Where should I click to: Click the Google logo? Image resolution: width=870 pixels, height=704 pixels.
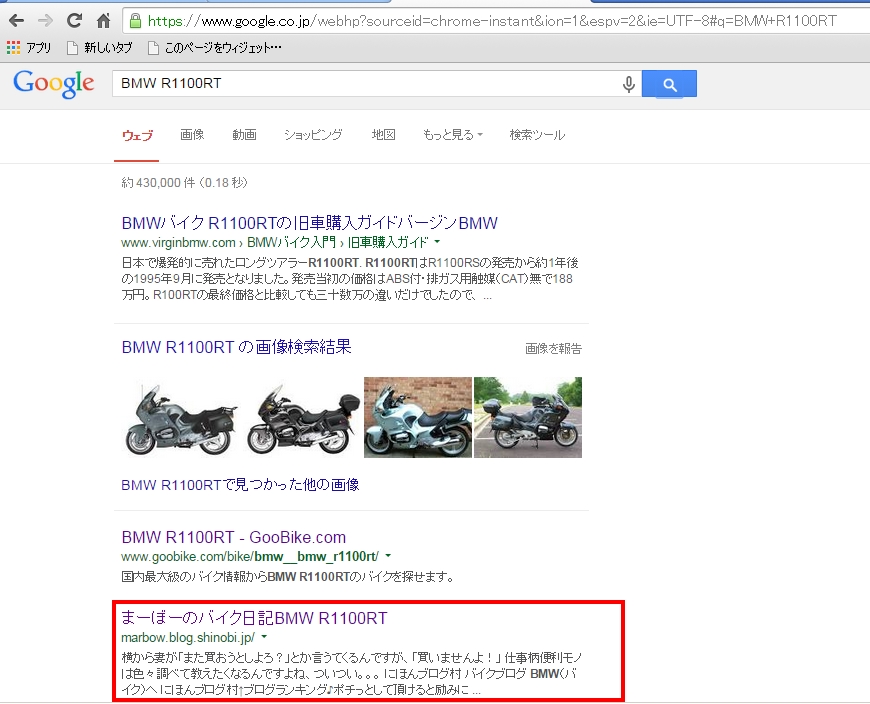click(x=54, y=84)
